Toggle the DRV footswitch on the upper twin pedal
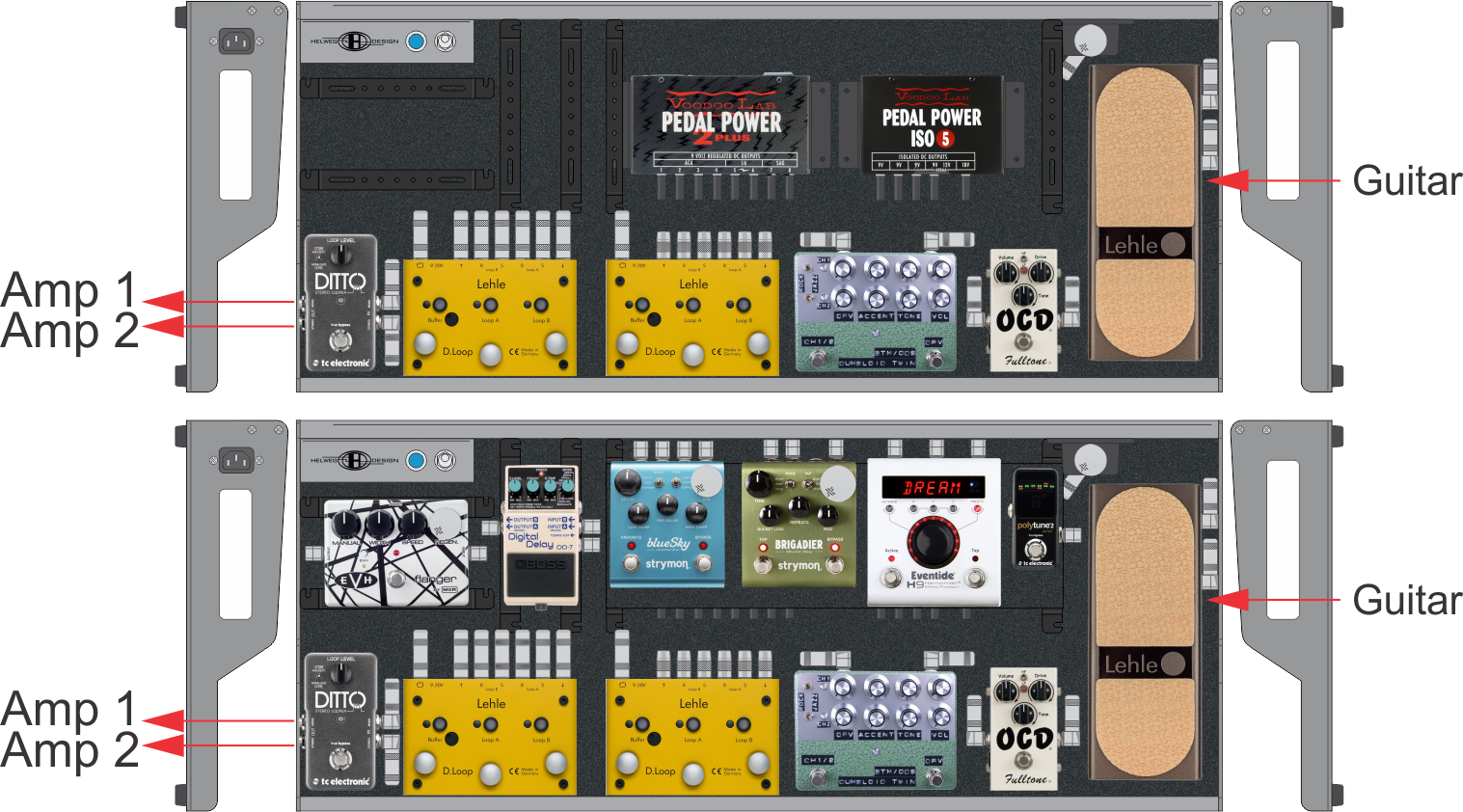The image size is (1463, 812). point(934,359)
